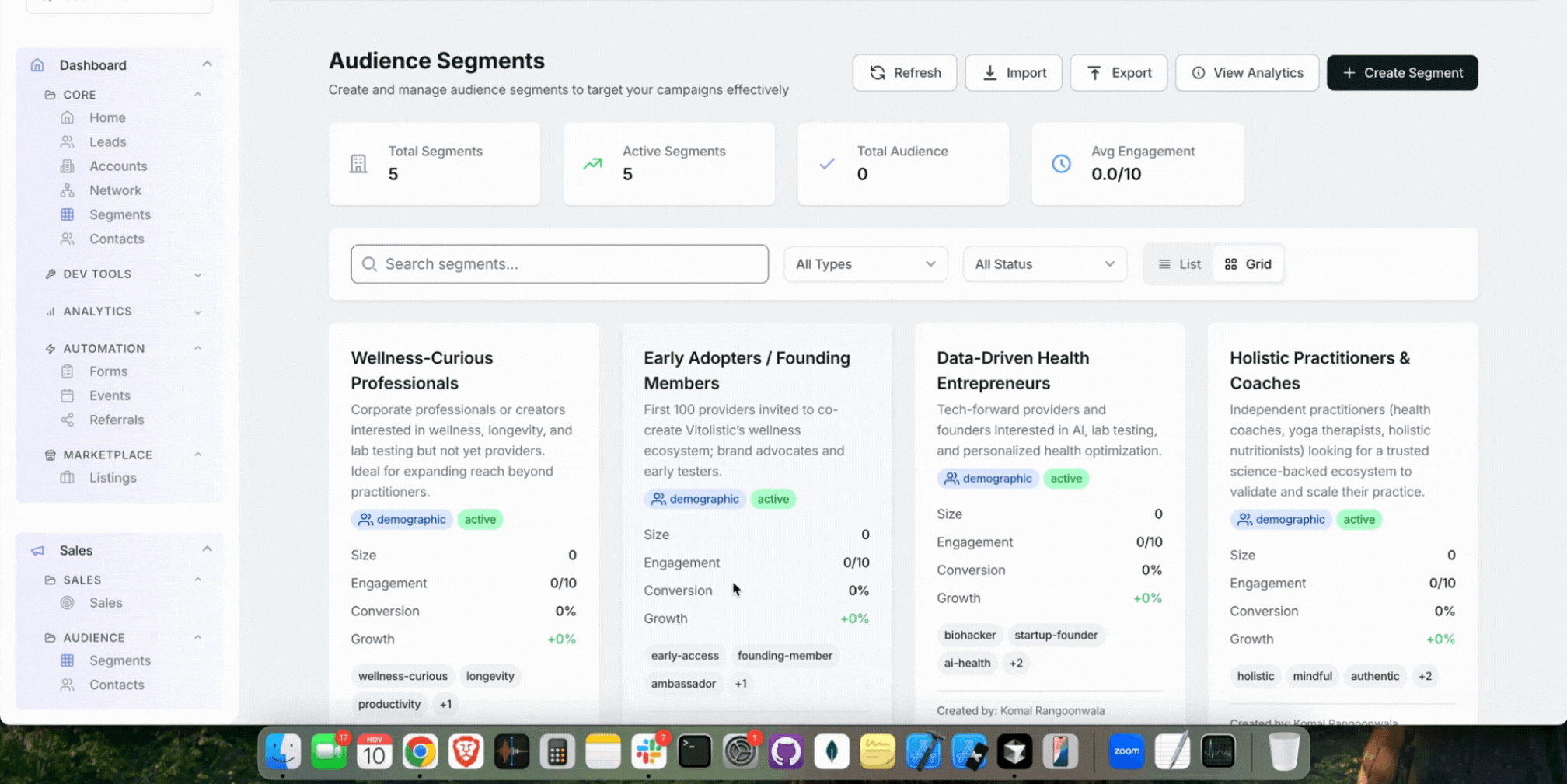Switch to List view
The height and width of the screenshot is (784, 1567).
pyautogui.click(x=1179, y=263)
